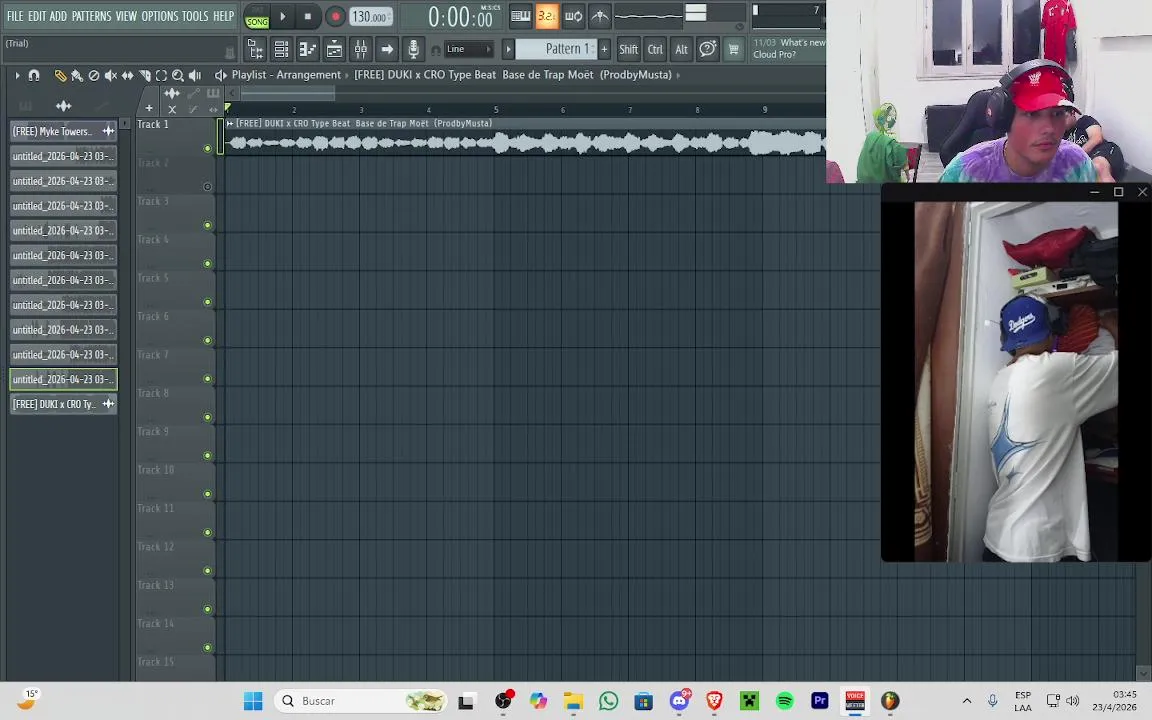1152x720 pixels.
Task: Unmute Track 2 using its dot
Action: point(207,187)
